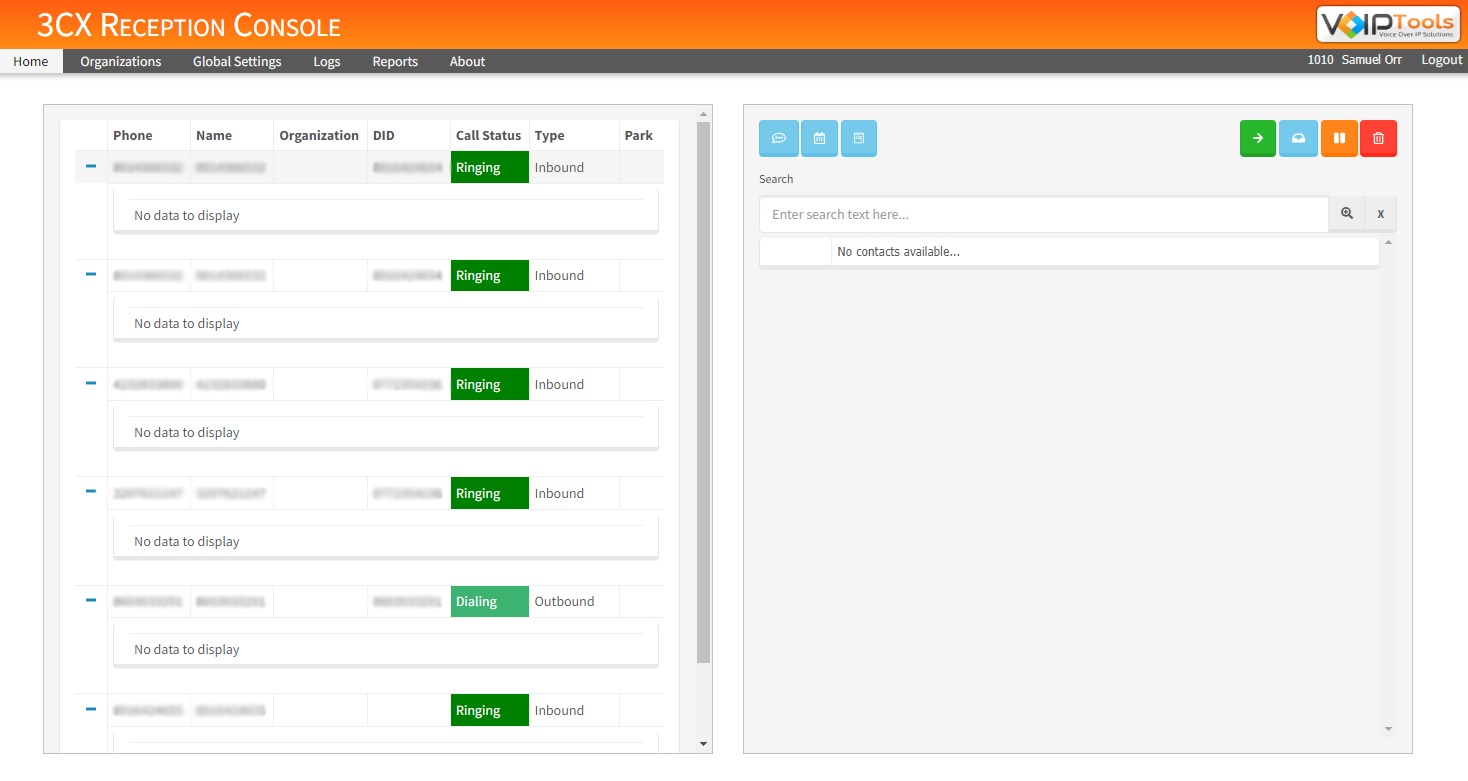Open the Organizations menu

[120, 61]
